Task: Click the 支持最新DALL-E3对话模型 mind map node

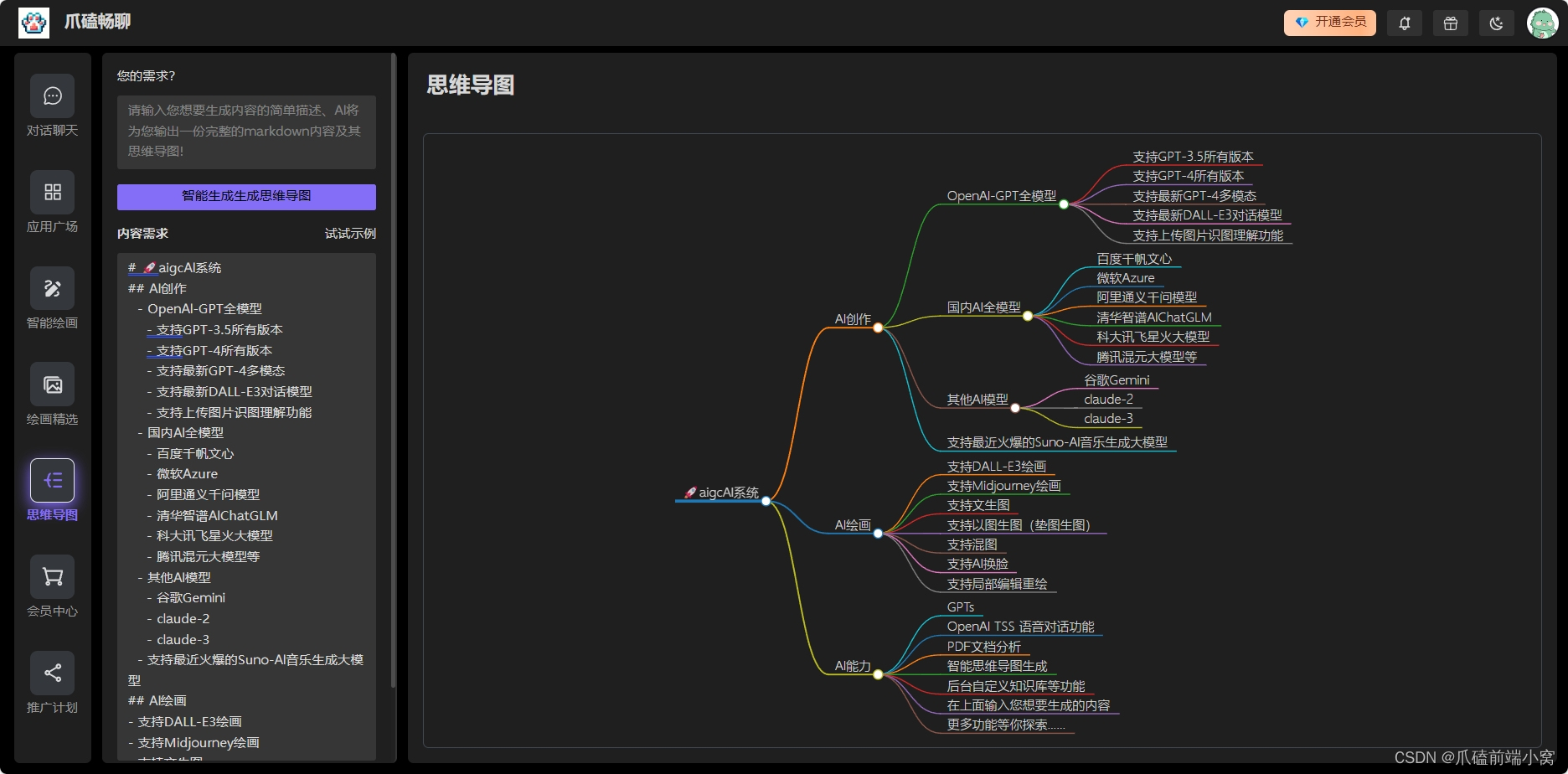Action: tap(1207, 215)
